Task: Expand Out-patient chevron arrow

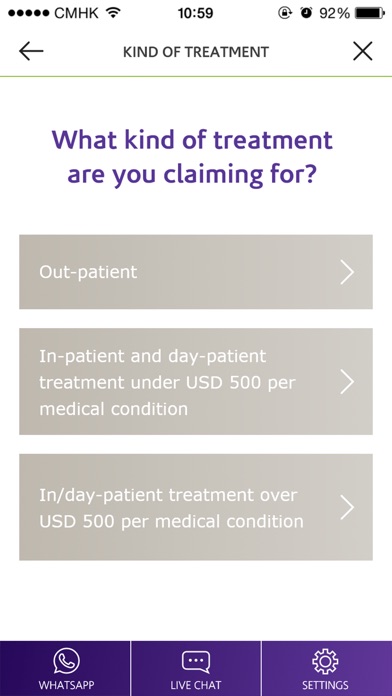Action: (x=347, y=272)
